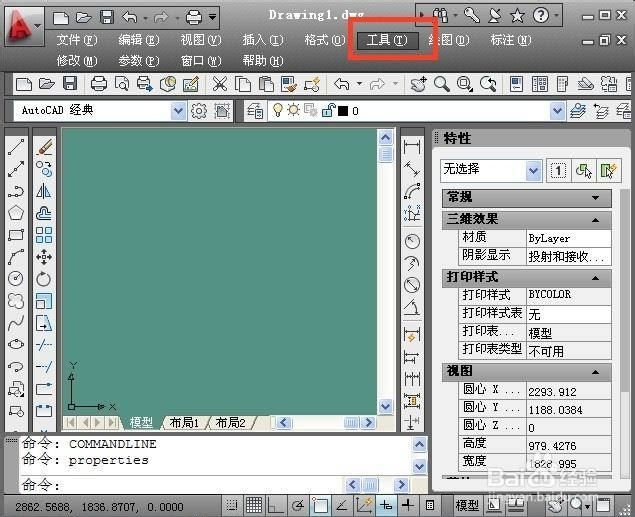Select the Offset modify tool
The image size is (635, 517).
point(44,213)
